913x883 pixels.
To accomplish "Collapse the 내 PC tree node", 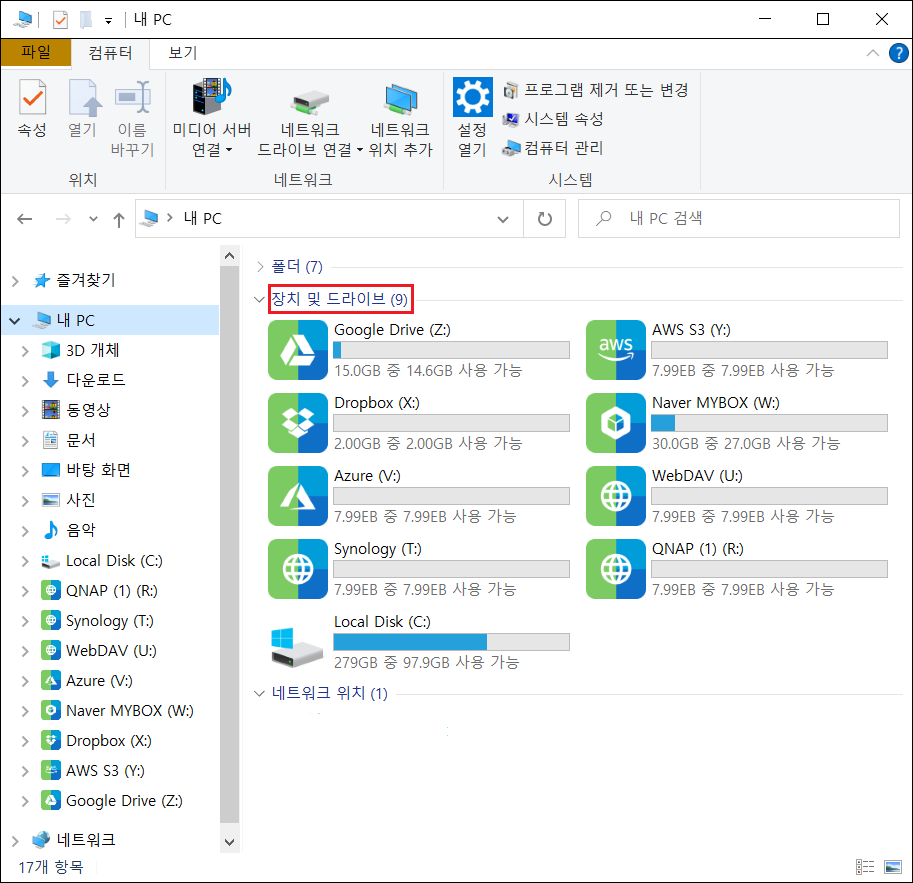I will coord(15,321).
